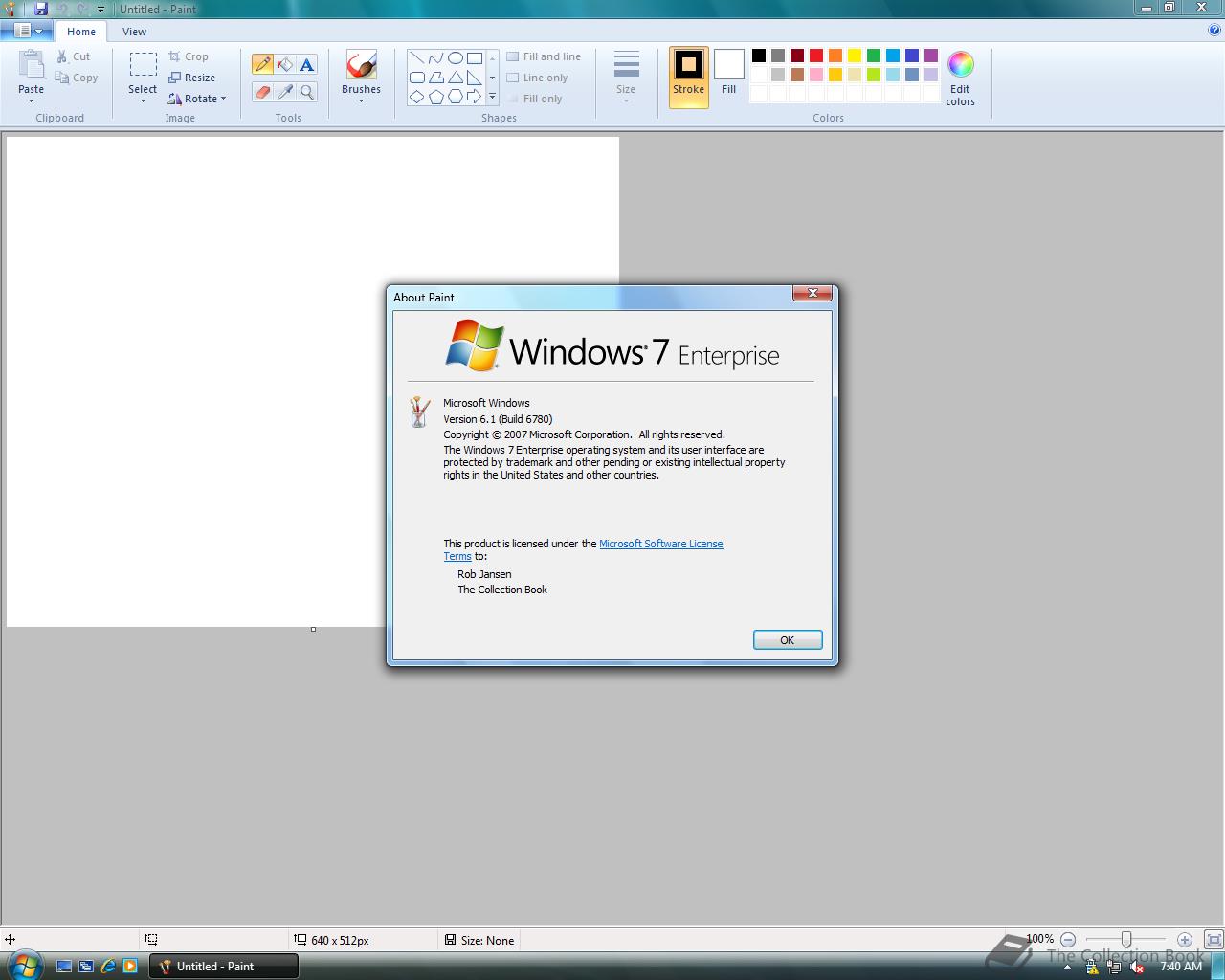
Task: Pick the purple color swatch
Action: coord(931,56)
